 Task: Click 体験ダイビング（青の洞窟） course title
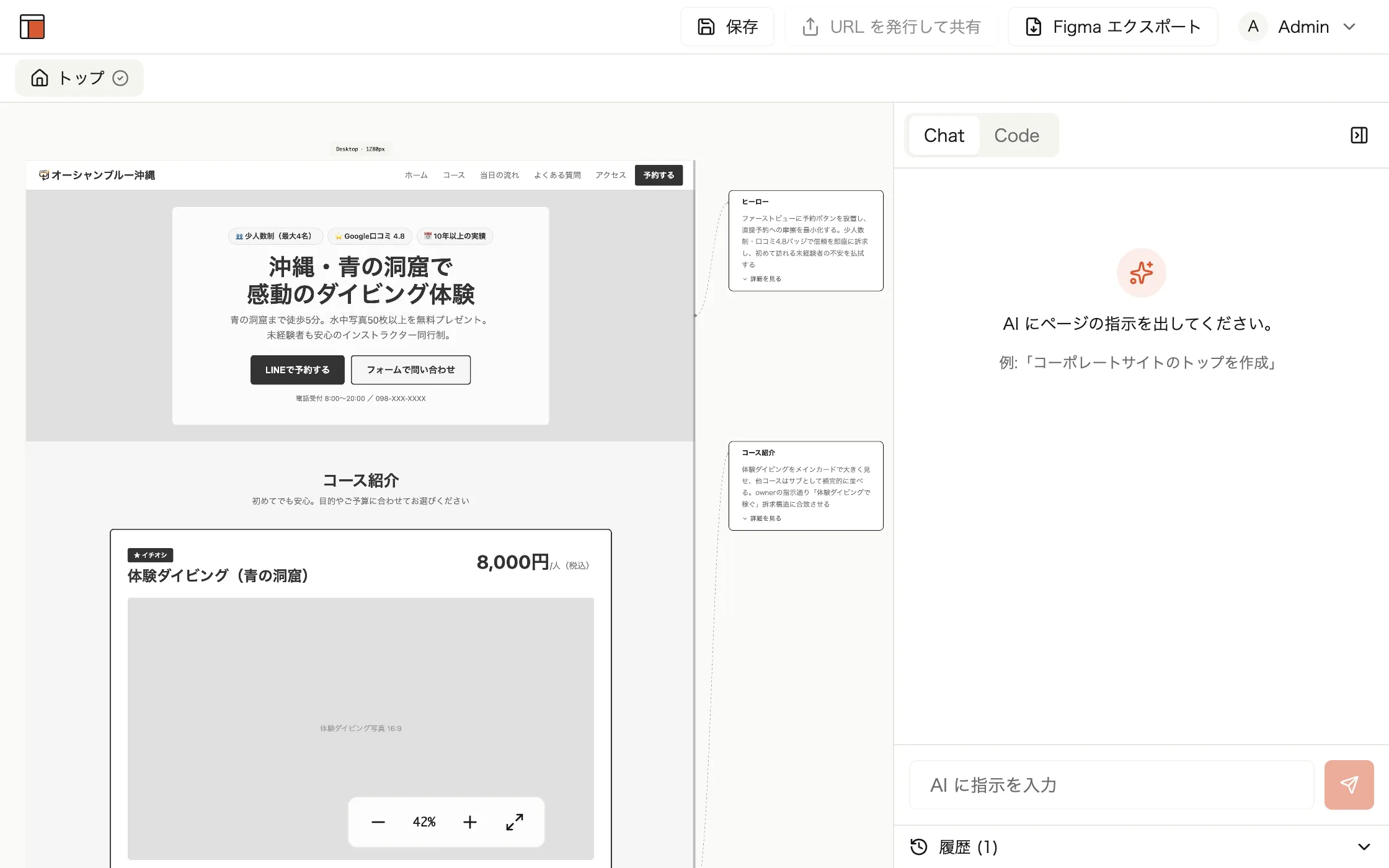pyautogui.click(x=218, y=576)
